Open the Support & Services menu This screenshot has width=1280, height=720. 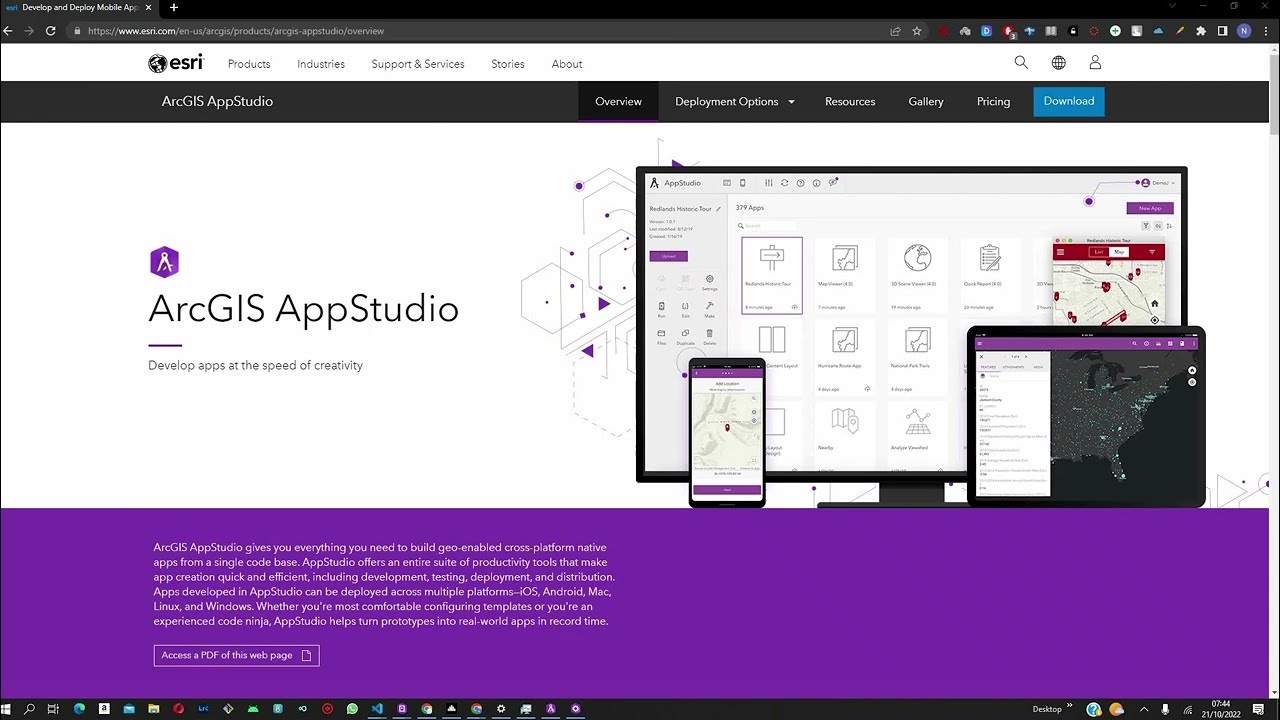(418, 64)
